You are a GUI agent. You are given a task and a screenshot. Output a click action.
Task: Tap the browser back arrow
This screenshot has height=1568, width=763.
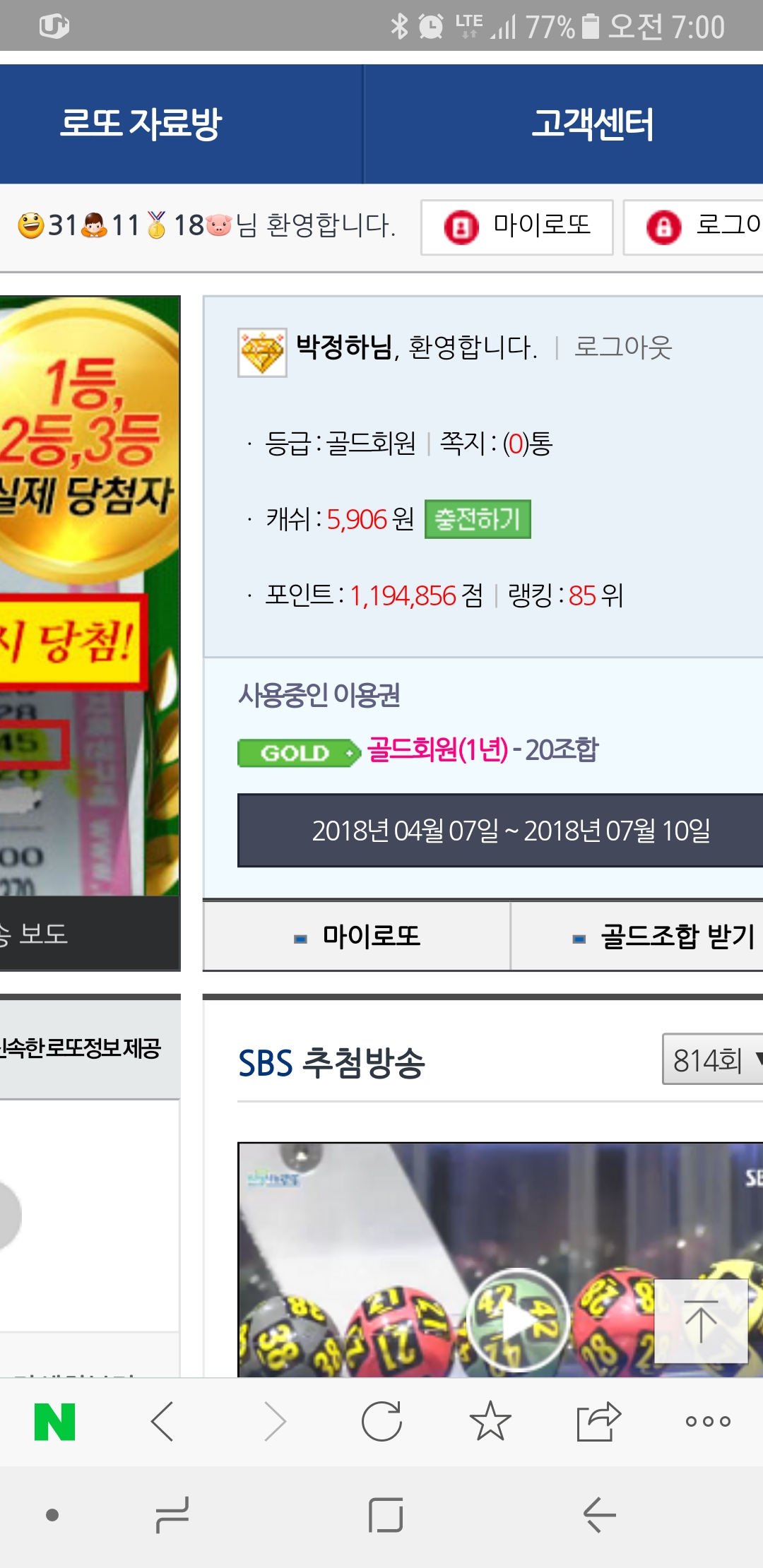(x=162, y=1421)
